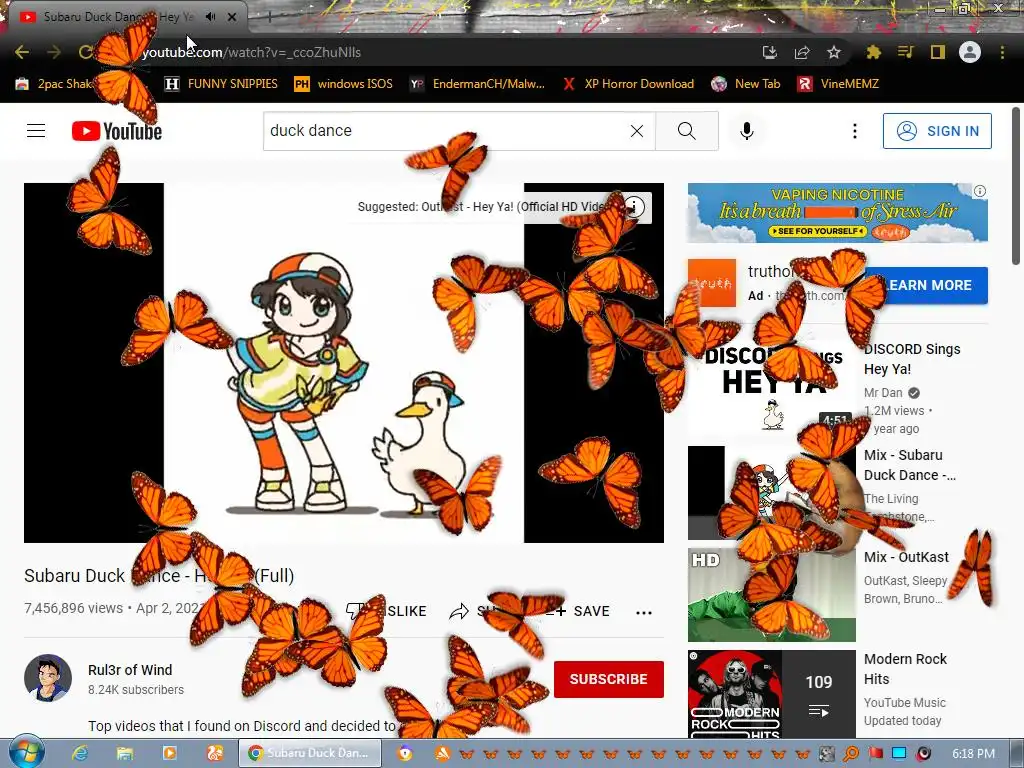Open the windows ISOS bookmark
Image resolution: width=1024 pixels, height=768 pixels.
[344, 84]
